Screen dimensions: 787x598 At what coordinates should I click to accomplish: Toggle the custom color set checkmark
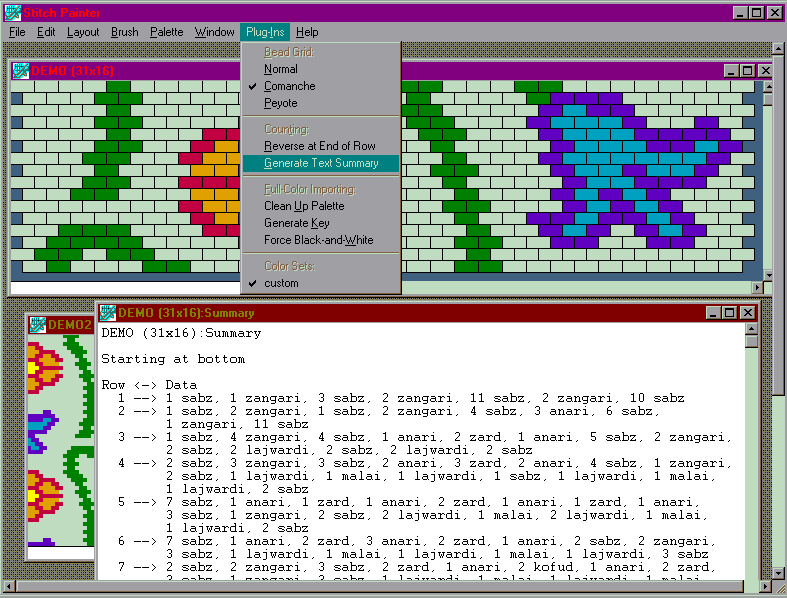(x=281, y=283)
